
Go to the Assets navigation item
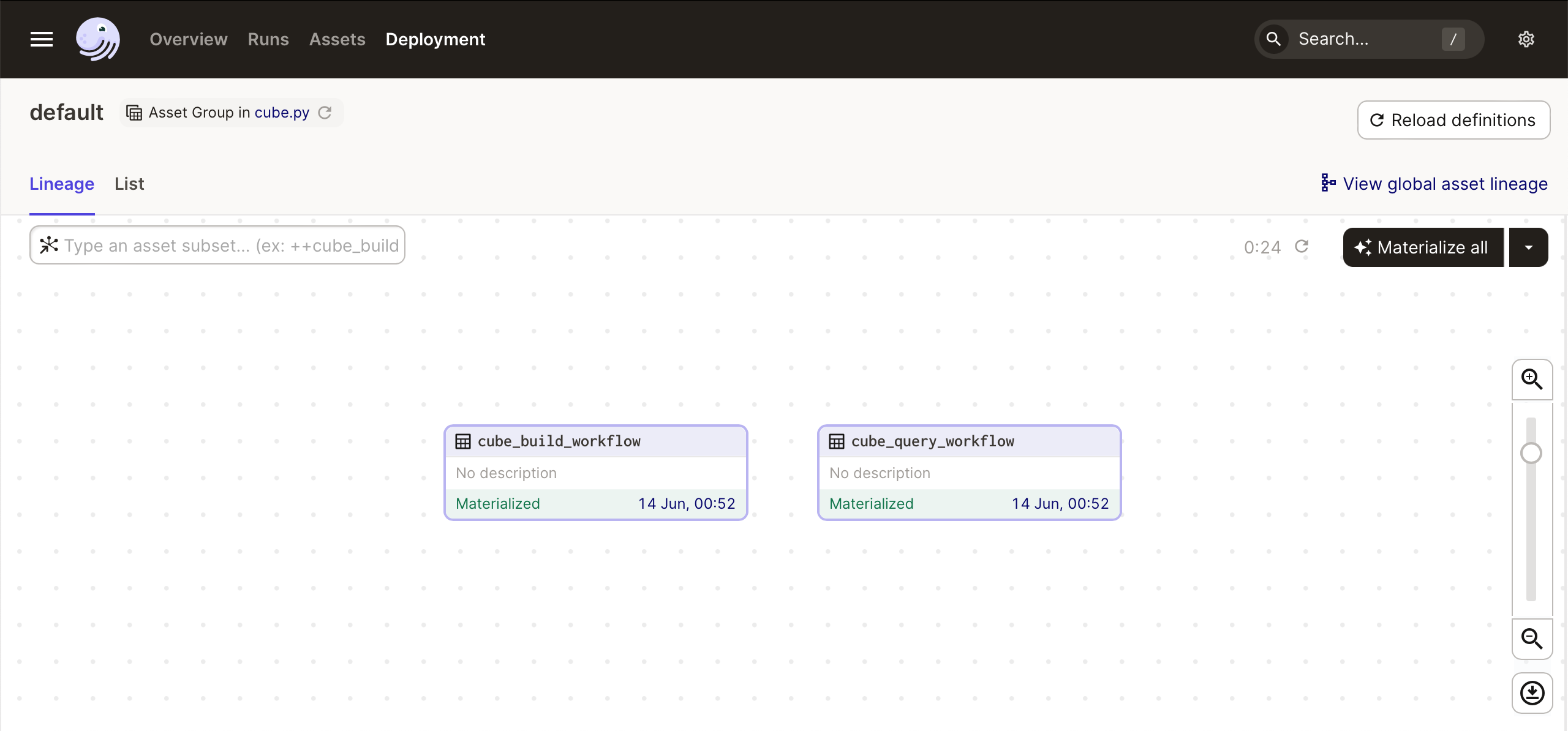tap(337, 39)
